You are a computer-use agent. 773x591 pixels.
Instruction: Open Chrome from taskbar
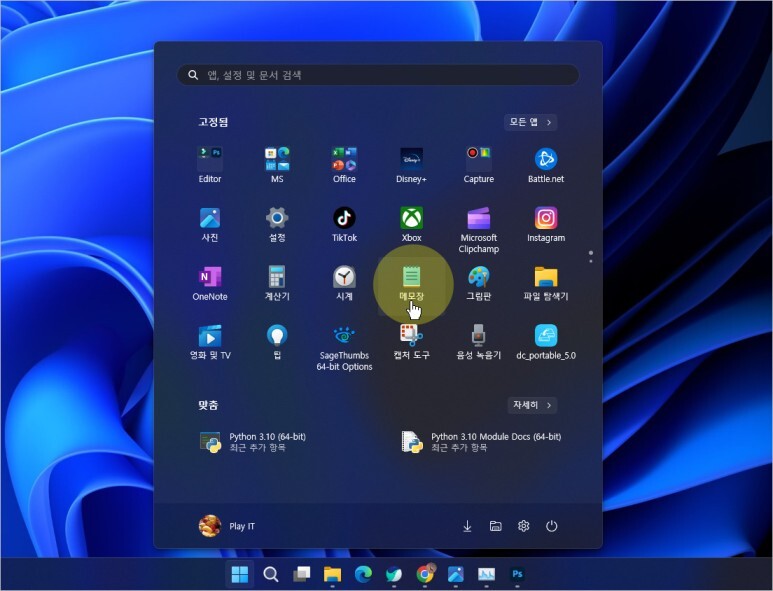(425, 574)
